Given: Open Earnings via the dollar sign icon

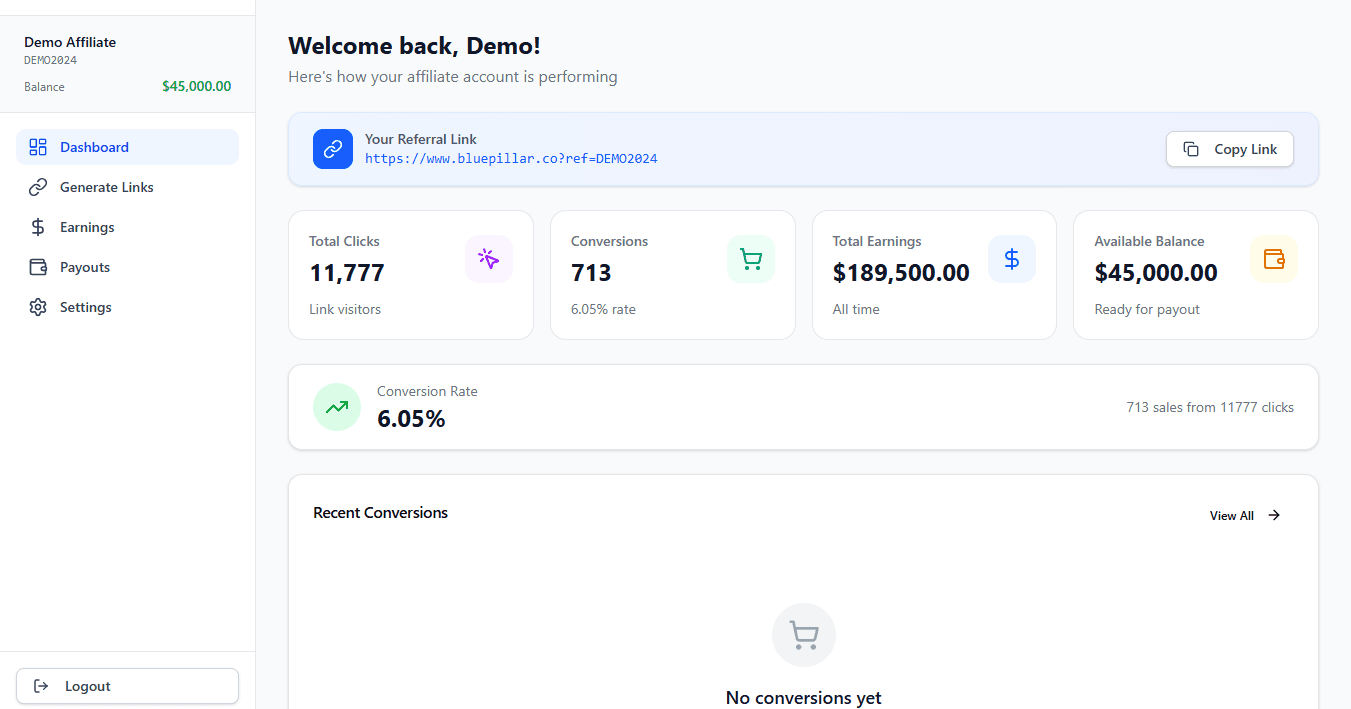Looking at the screenshot, I should [38, 226].
